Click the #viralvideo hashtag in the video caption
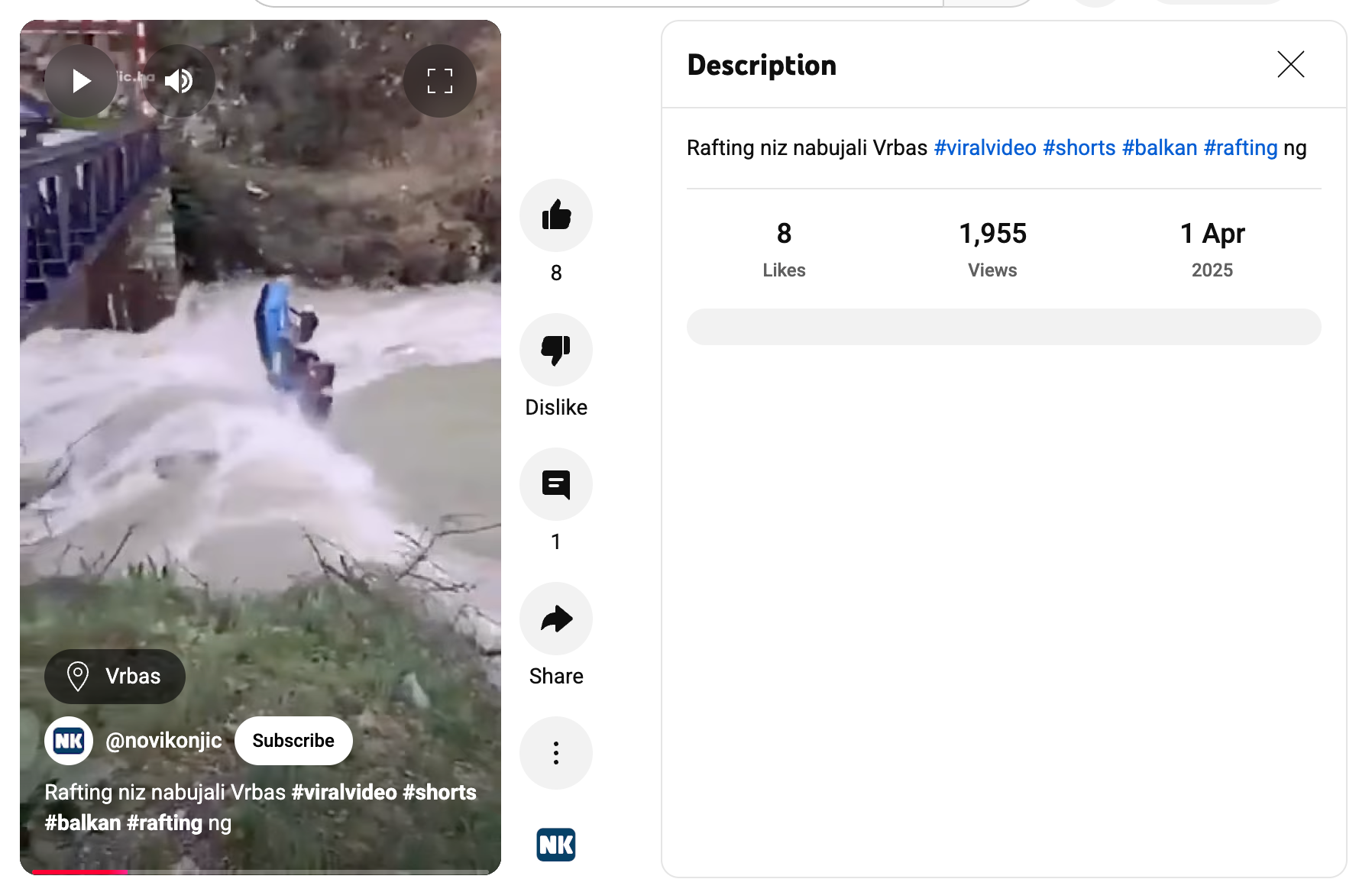 pyautogui.click(x=344, y=793)
